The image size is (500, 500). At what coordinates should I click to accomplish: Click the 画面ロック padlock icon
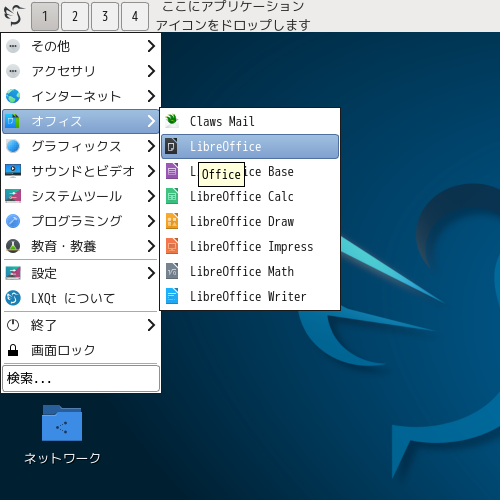tap(13, 350)
